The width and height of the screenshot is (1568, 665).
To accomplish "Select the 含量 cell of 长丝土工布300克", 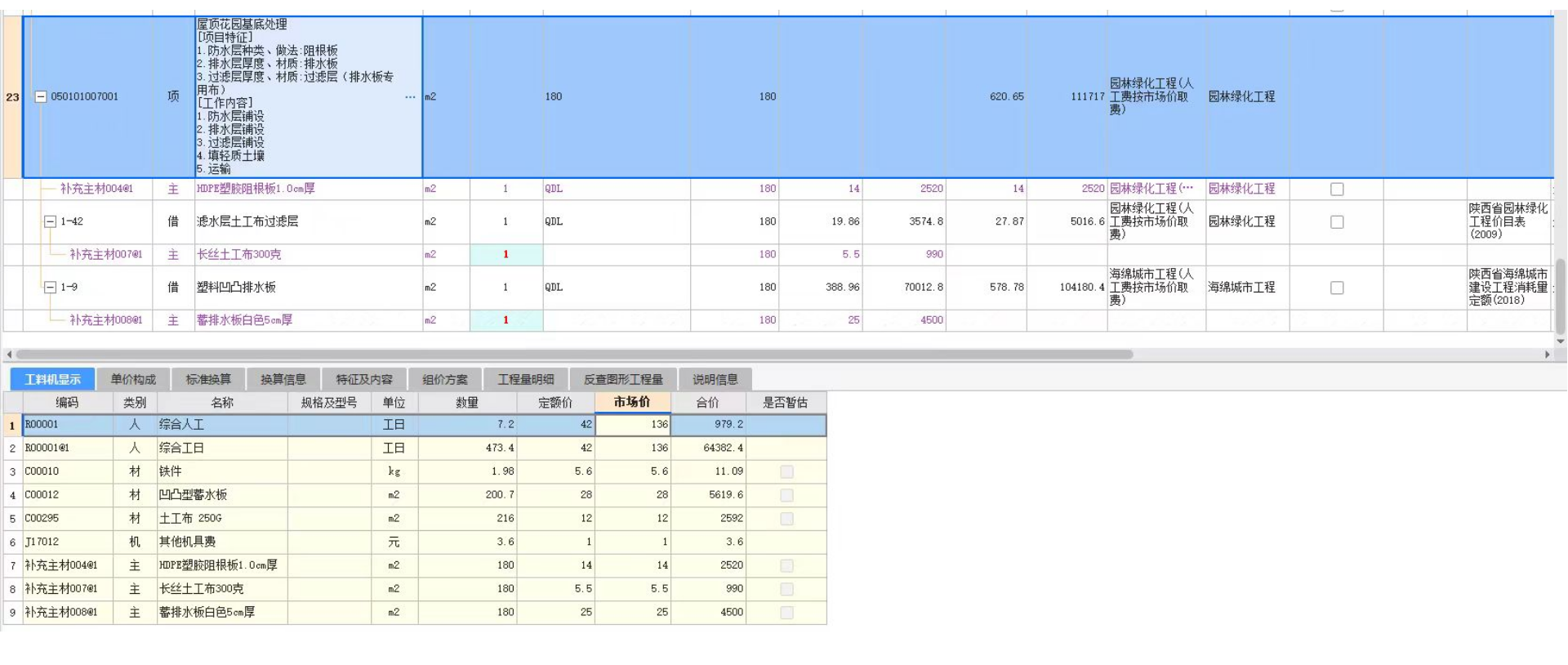I will [x=506, y=255].
